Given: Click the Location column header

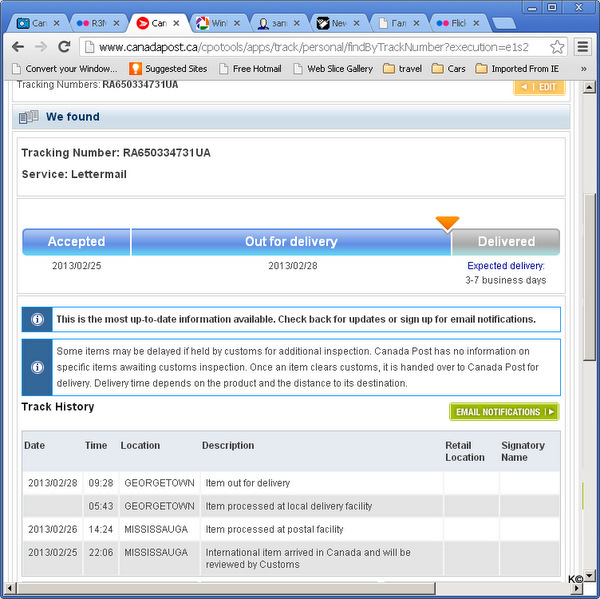Looking at the screenshot, I should click(140, 446).
